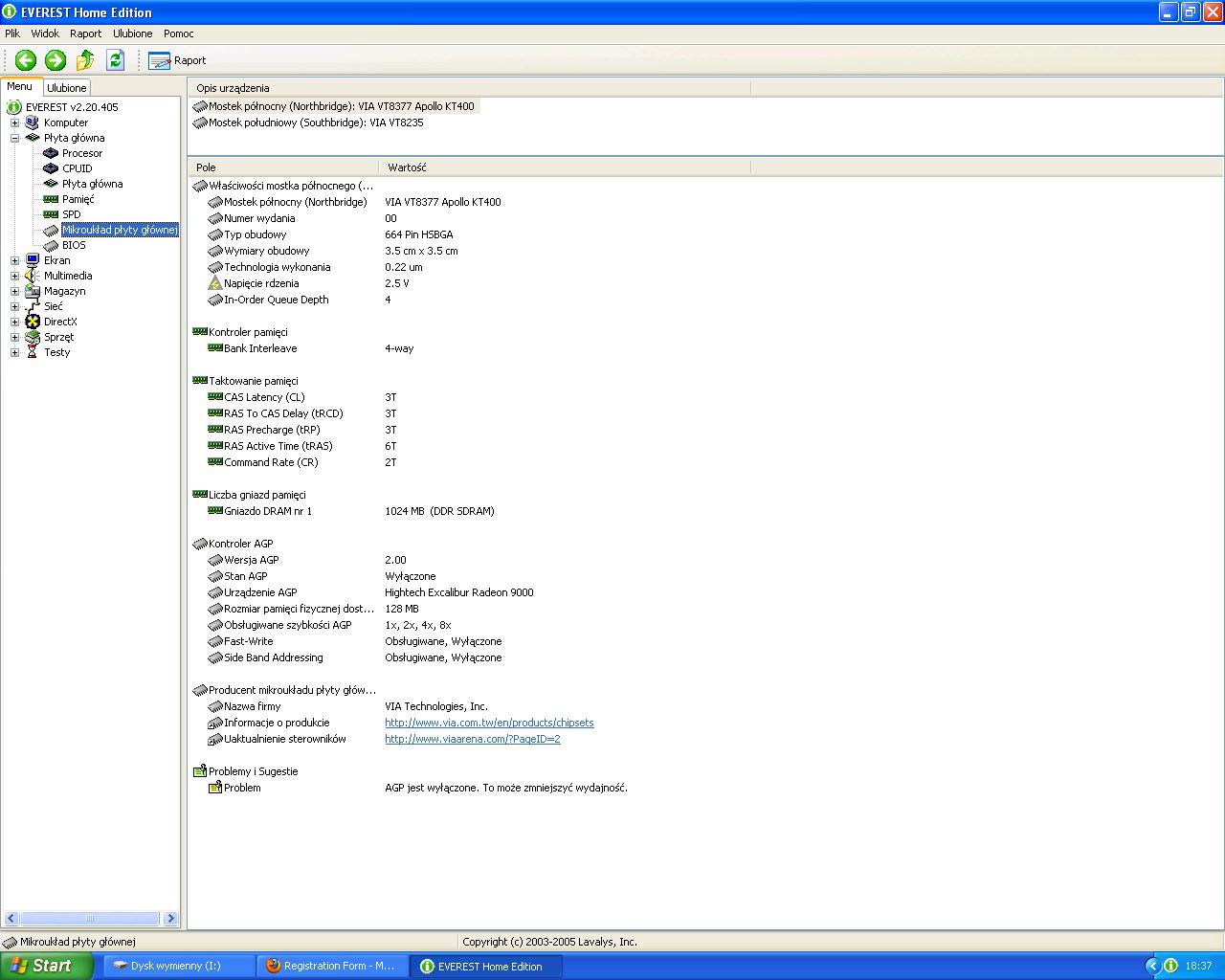Click the Sprzęt hardware icon
Screen dimensions: 1225x980
tap(33, 337)
